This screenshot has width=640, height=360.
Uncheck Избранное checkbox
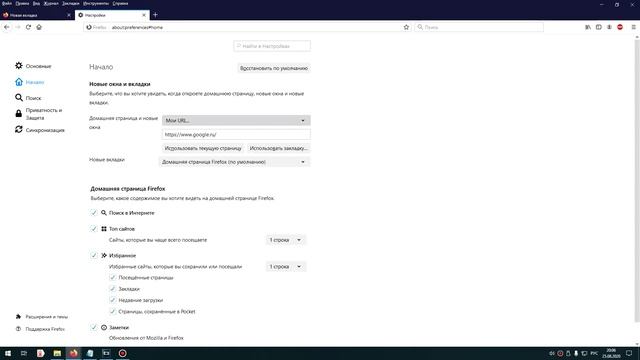tap(93, 255)
